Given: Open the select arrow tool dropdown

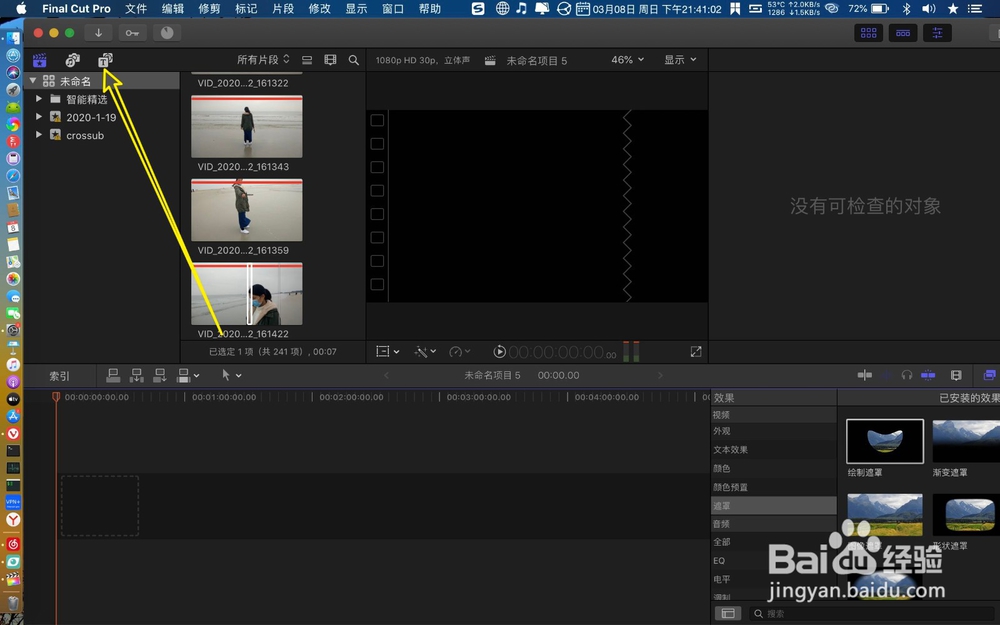Looking at the screenshot, I should tap(232, 376).
